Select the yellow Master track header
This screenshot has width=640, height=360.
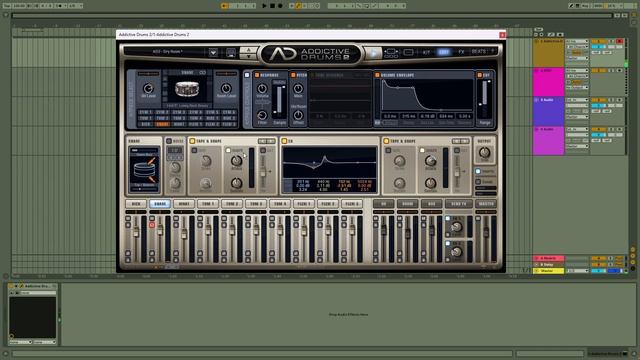coord(548,271)
